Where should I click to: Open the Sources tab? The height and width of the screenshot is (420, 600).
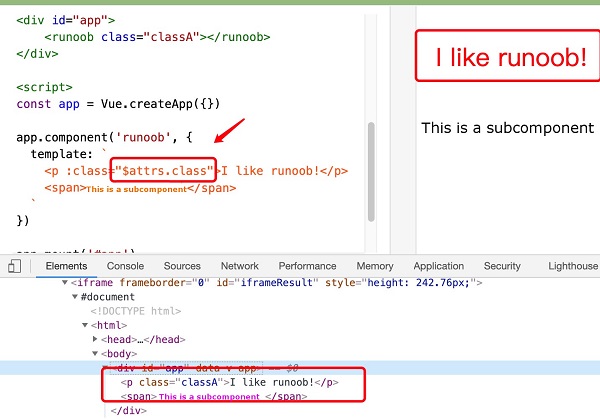182,266
